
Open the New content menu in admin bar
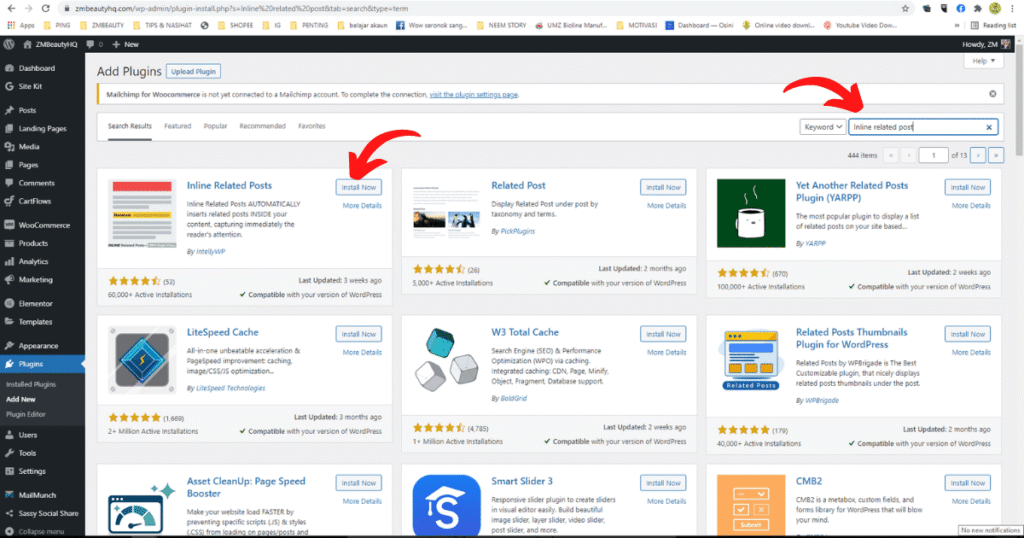(125, 44)
